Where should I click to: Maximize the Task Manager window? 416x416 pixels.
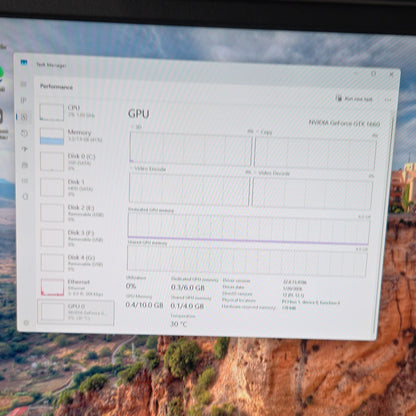tap(373, 73)
